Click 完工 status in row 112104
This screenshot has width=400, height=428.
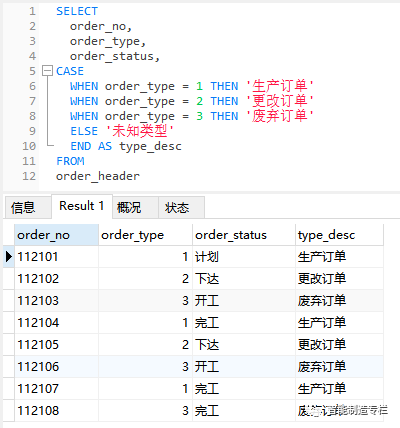pos(244,323)
